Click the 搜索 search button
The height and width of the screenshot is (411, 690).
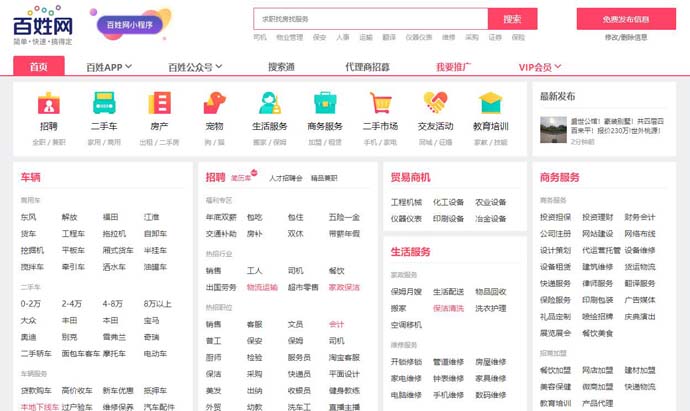click(x=512, y=19)
